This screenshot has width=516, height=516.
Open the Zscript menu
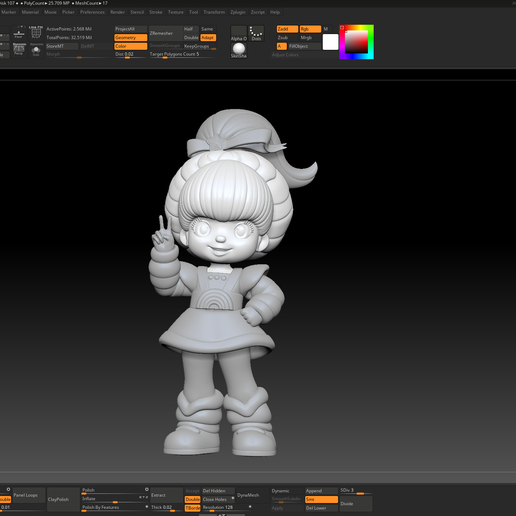tap(258, 12)
